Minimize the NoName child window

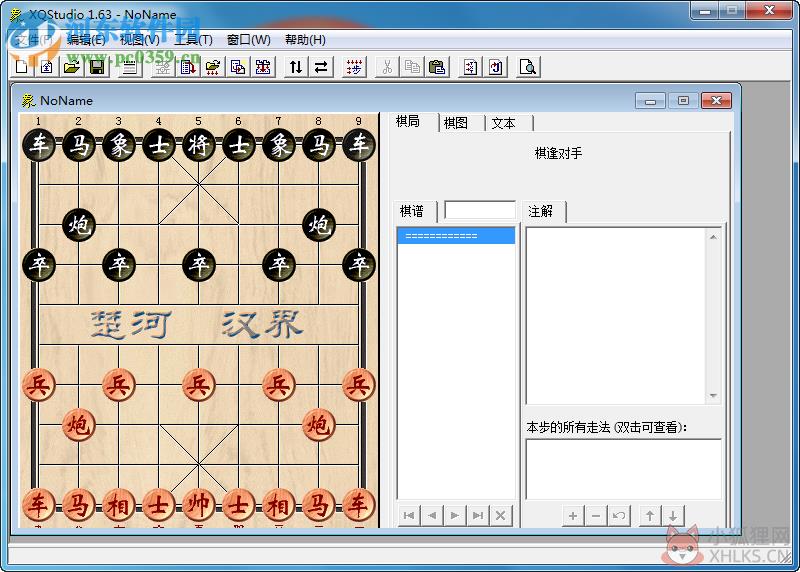pyautogui.click(x=650, y=101)
